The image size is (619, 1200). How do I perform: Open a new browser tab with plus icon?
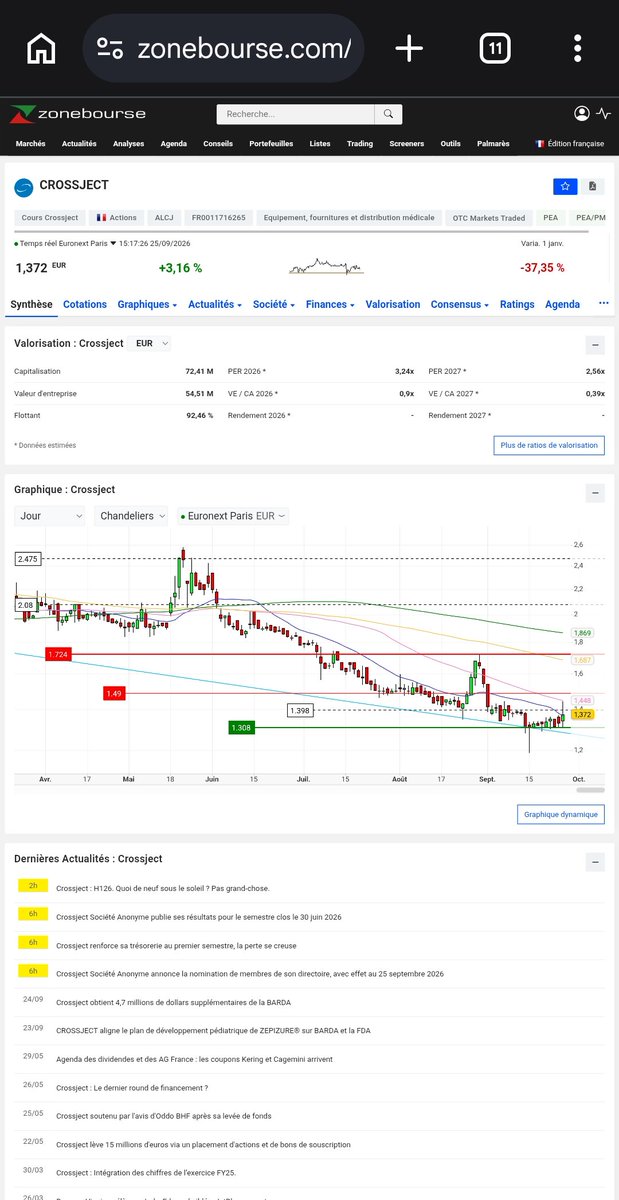click(409, 47)
